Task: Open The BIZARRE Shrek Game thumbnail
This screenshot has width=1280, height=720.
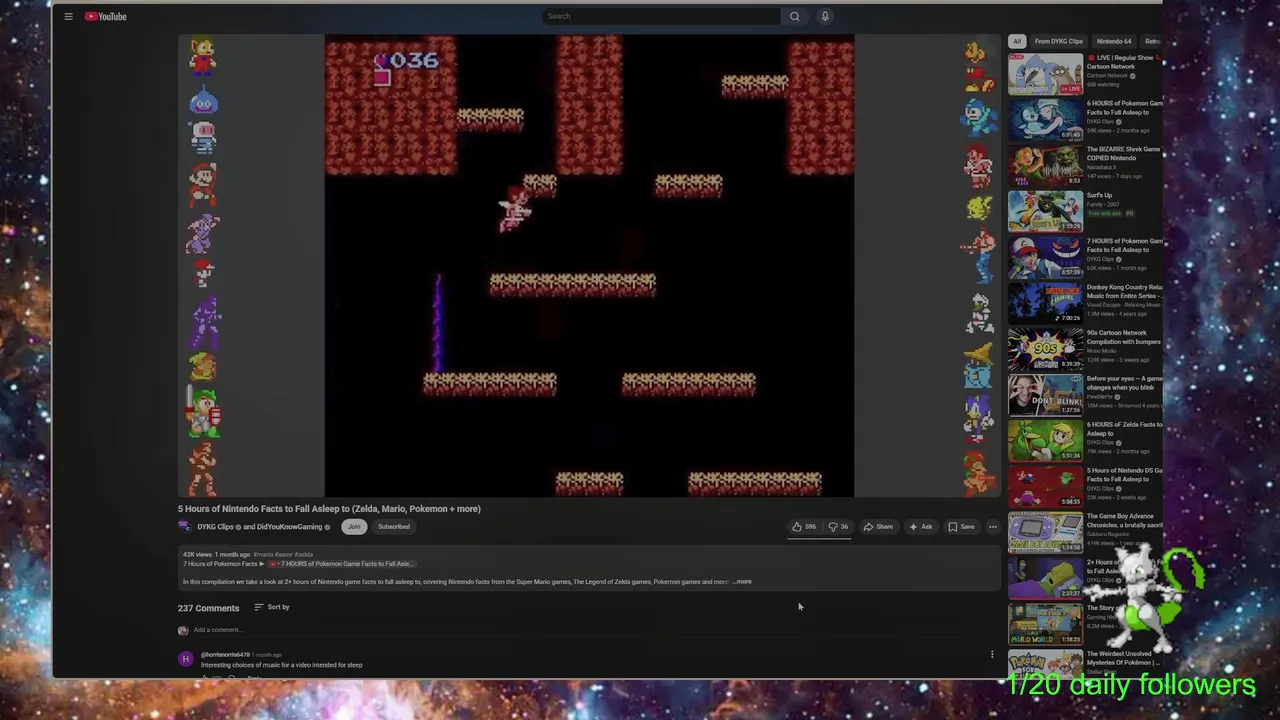Action: coord(1045,166)
